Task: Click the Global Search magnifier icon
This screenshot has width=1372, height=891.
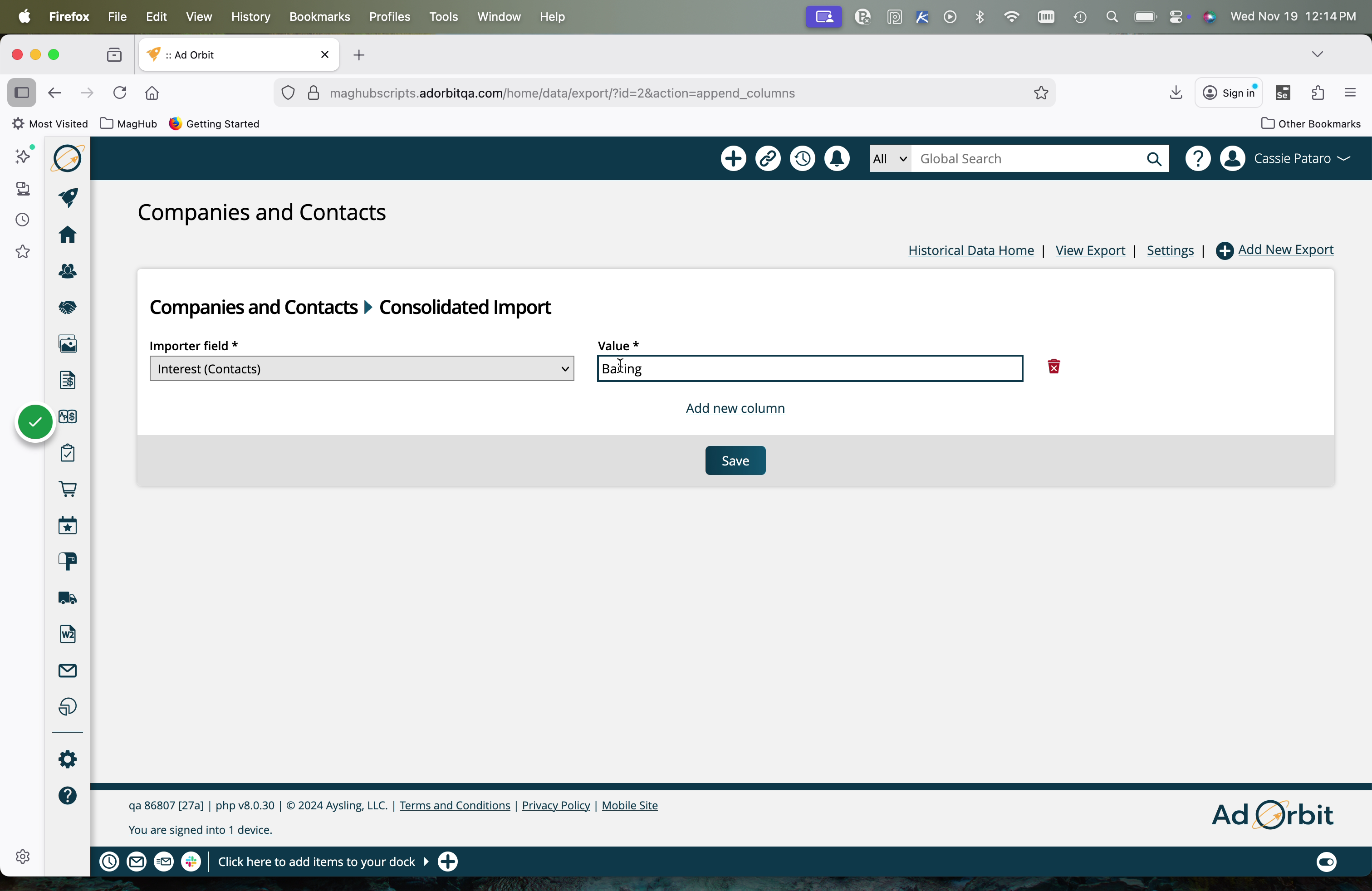Action: 1153,159
